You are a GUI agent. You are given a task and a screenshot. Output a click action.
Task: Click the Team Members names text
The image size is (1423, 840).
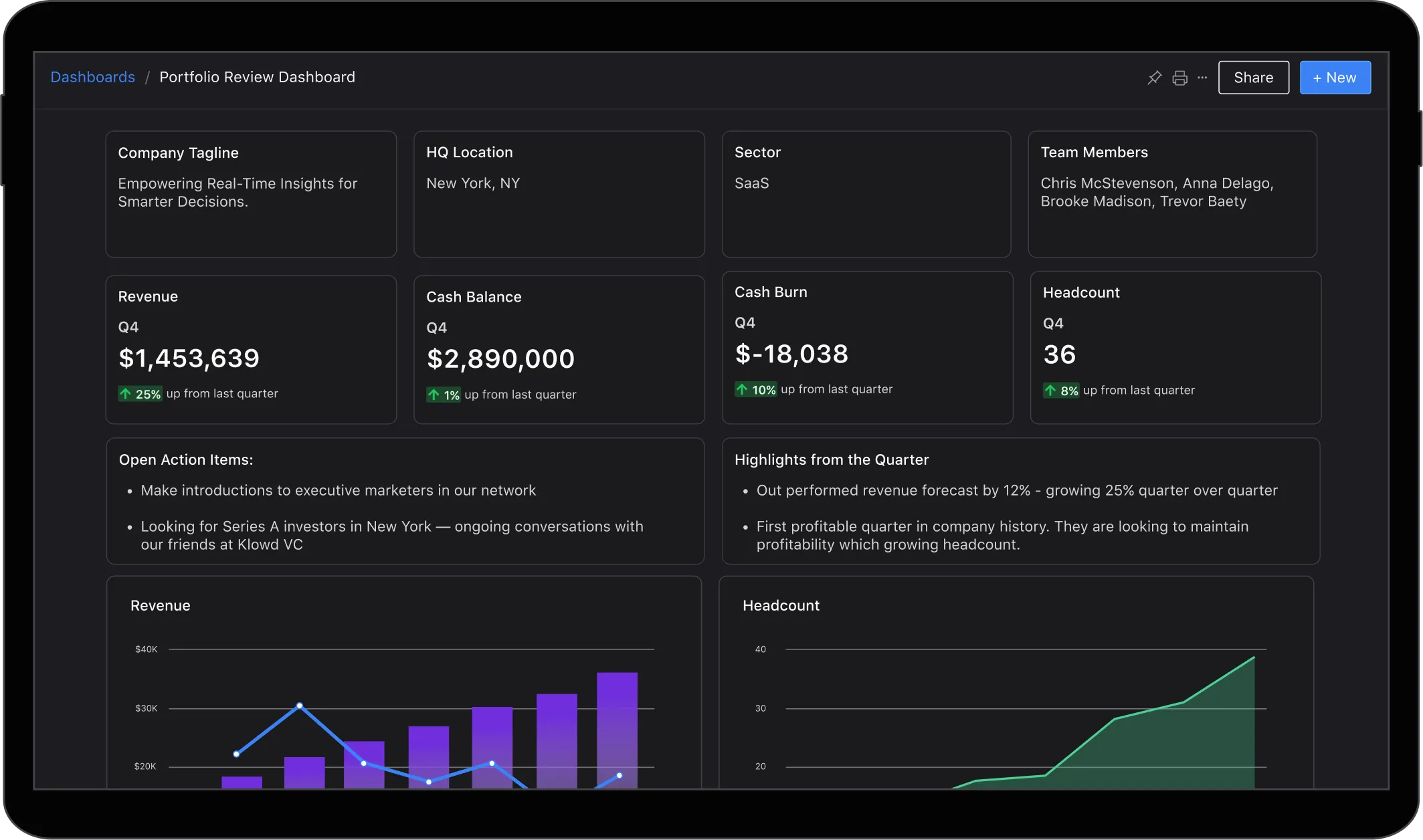[x=1157, y=192]
